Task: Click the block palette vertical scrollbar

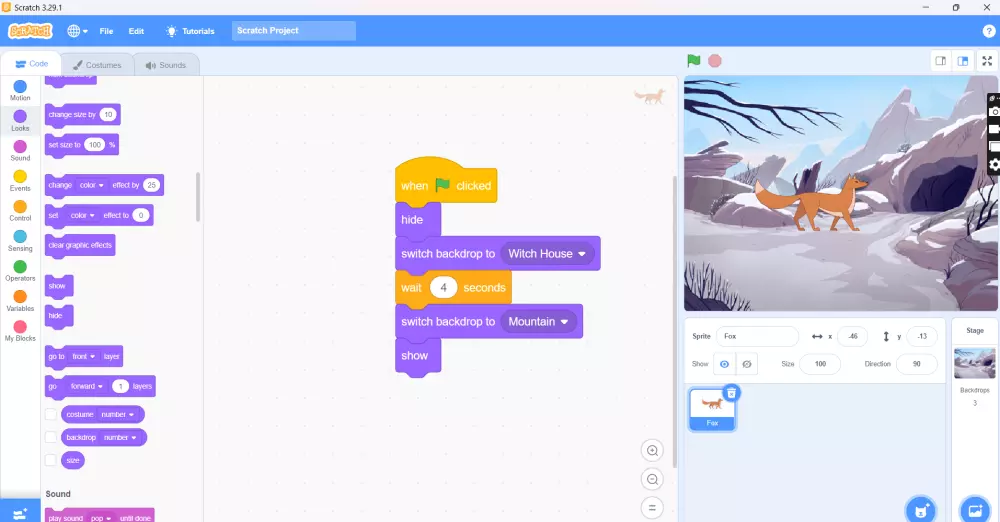Action: pyautogui.click(x=198, y=197)
